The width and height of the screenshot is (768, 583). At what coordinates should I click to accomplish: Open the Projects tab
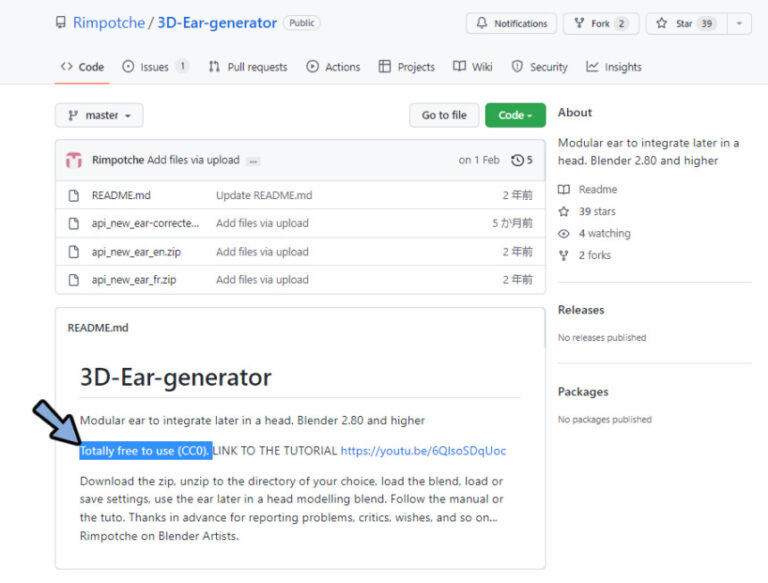407,67
